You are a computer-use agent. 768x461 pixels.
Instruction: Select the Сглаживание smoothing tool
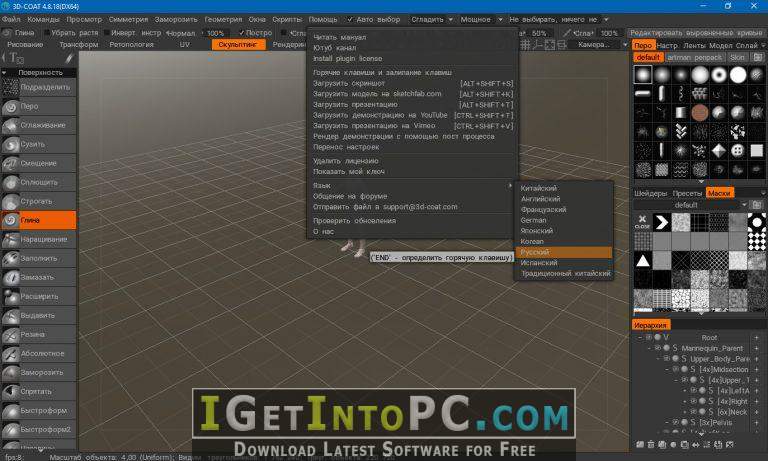click(38, 125)
